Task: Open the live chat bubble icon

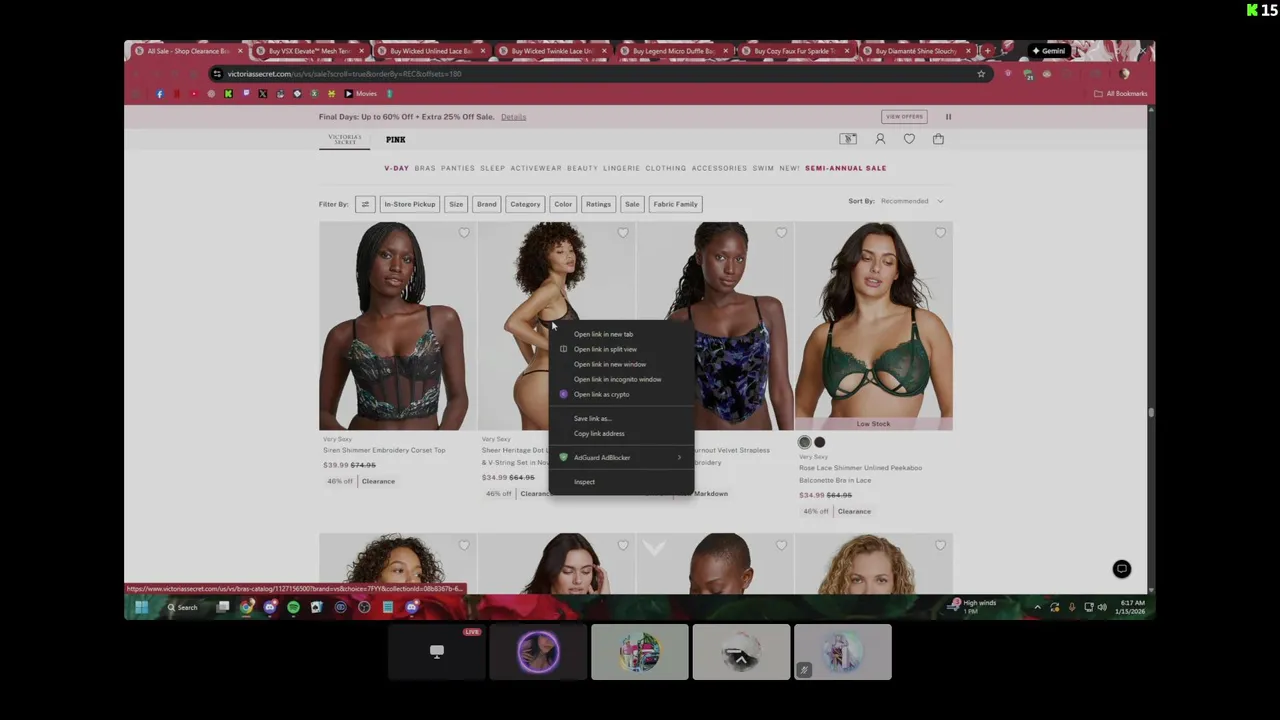Action: 1122,569
